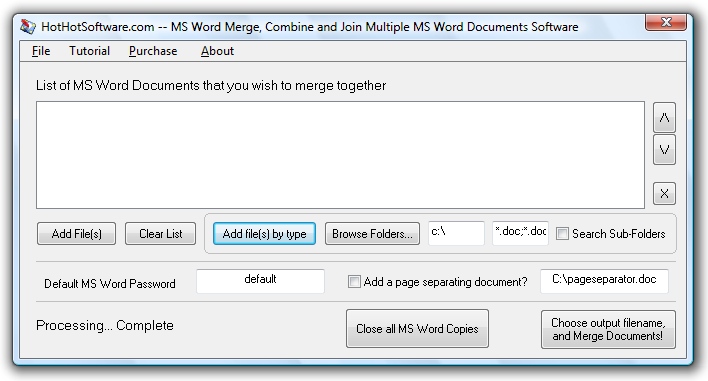Open the About menu
The width and height of the screenshot is (708, 381).
tap(217, 51)
